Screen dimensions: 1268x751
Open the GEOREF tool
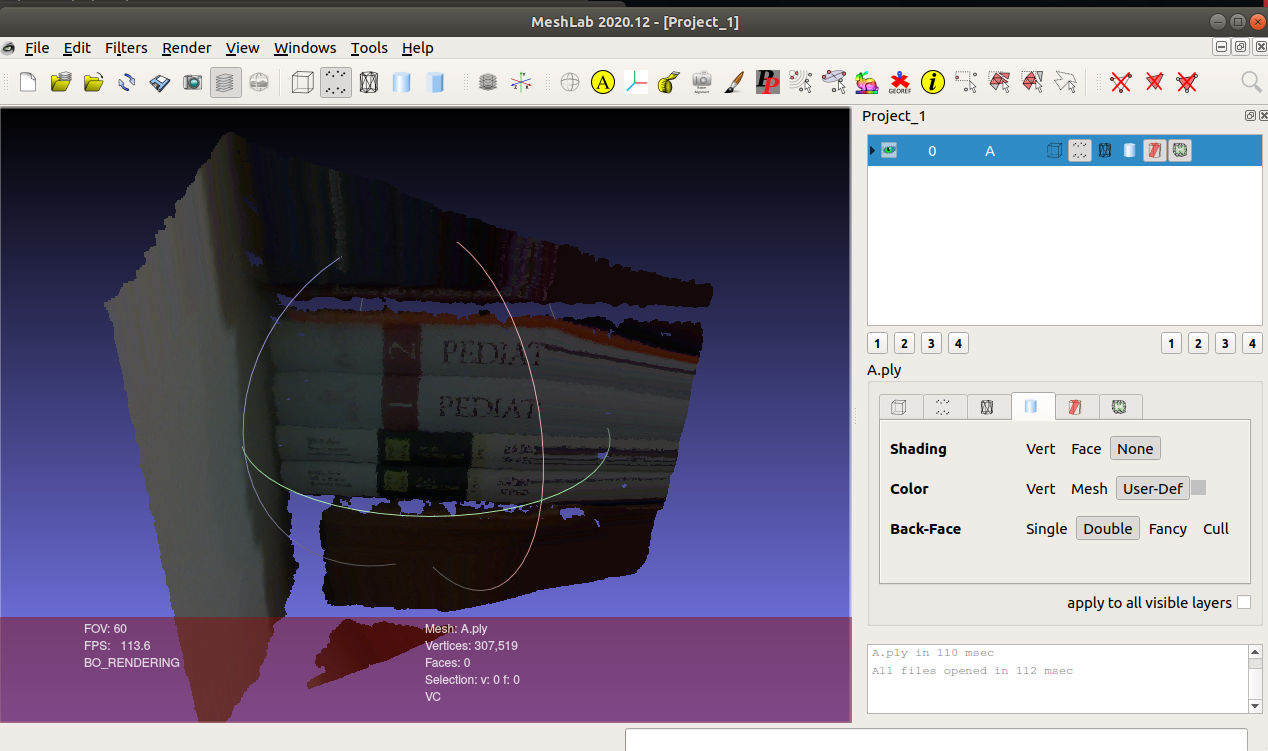tap(899, 82)
